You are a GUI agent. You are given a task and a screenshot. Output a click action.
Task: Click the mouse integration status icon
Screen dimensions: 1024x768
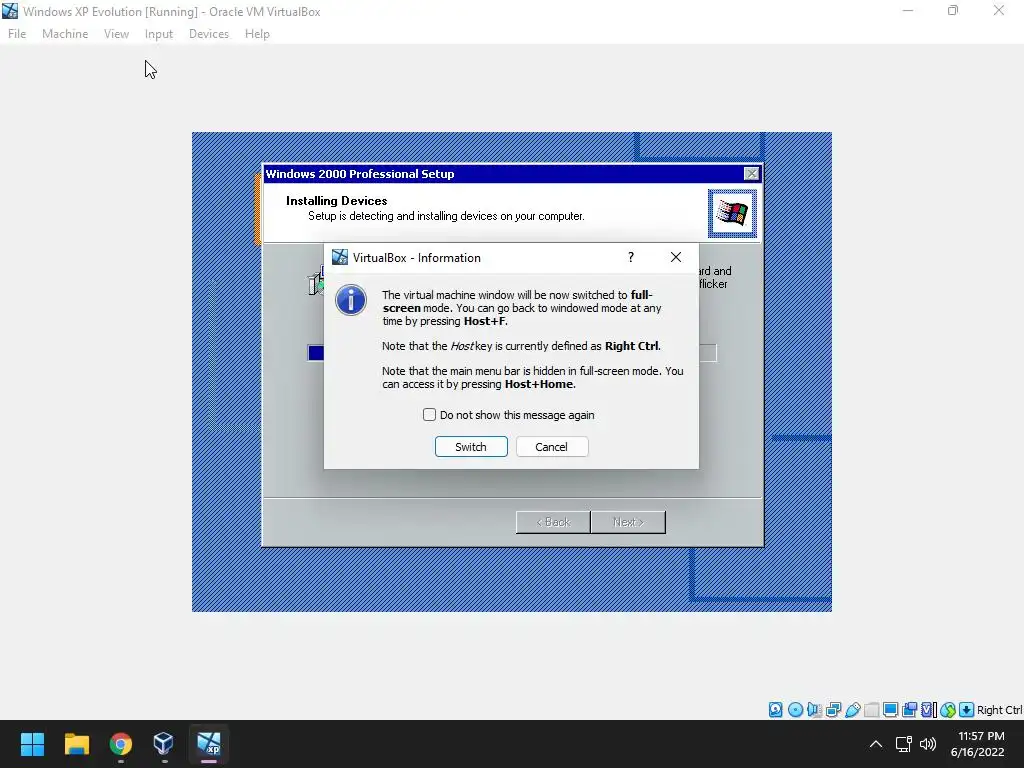point(948,710)
